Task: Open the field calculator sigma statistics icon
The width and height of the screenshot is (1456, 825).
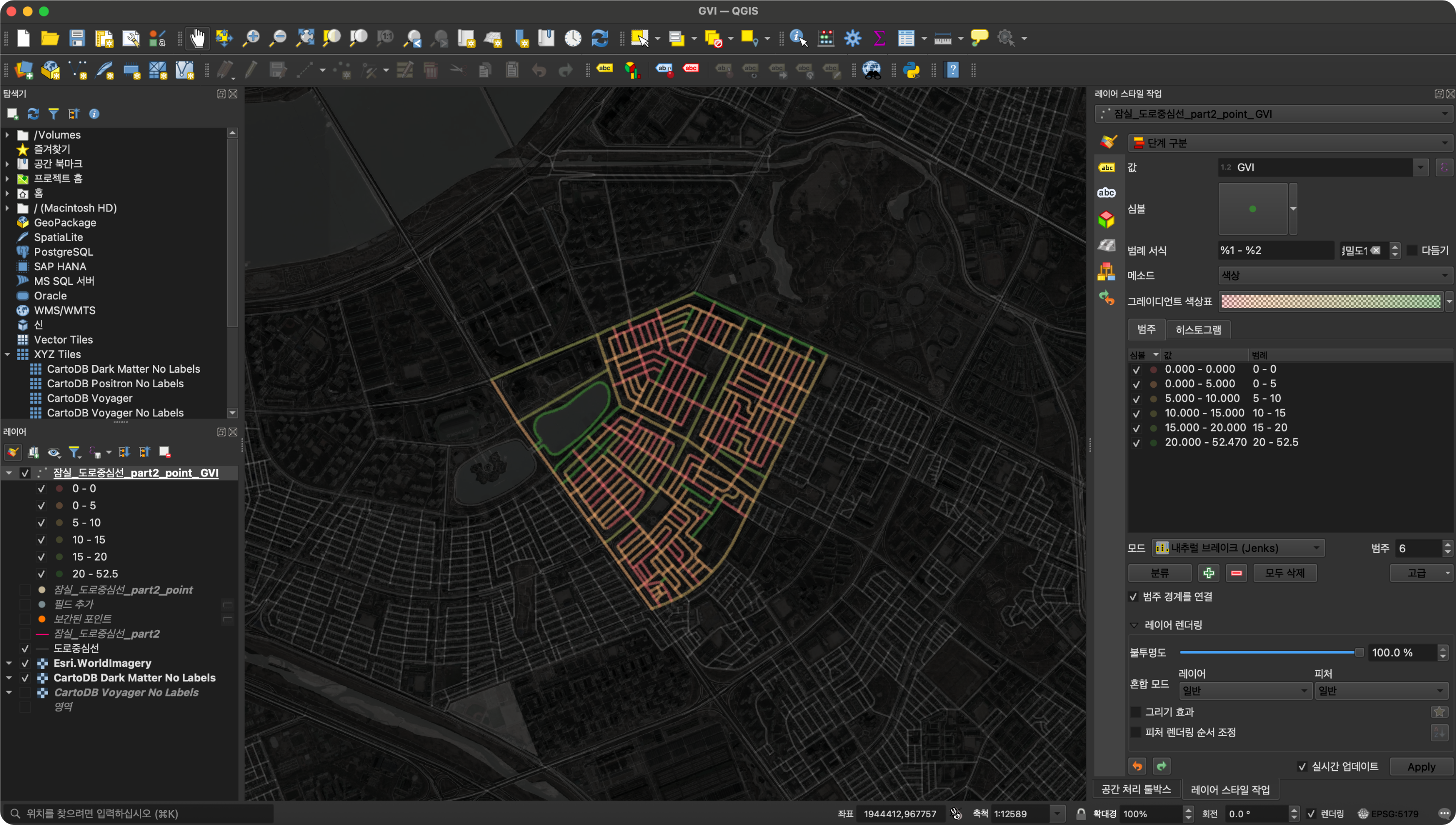Action: click(879, 38)
